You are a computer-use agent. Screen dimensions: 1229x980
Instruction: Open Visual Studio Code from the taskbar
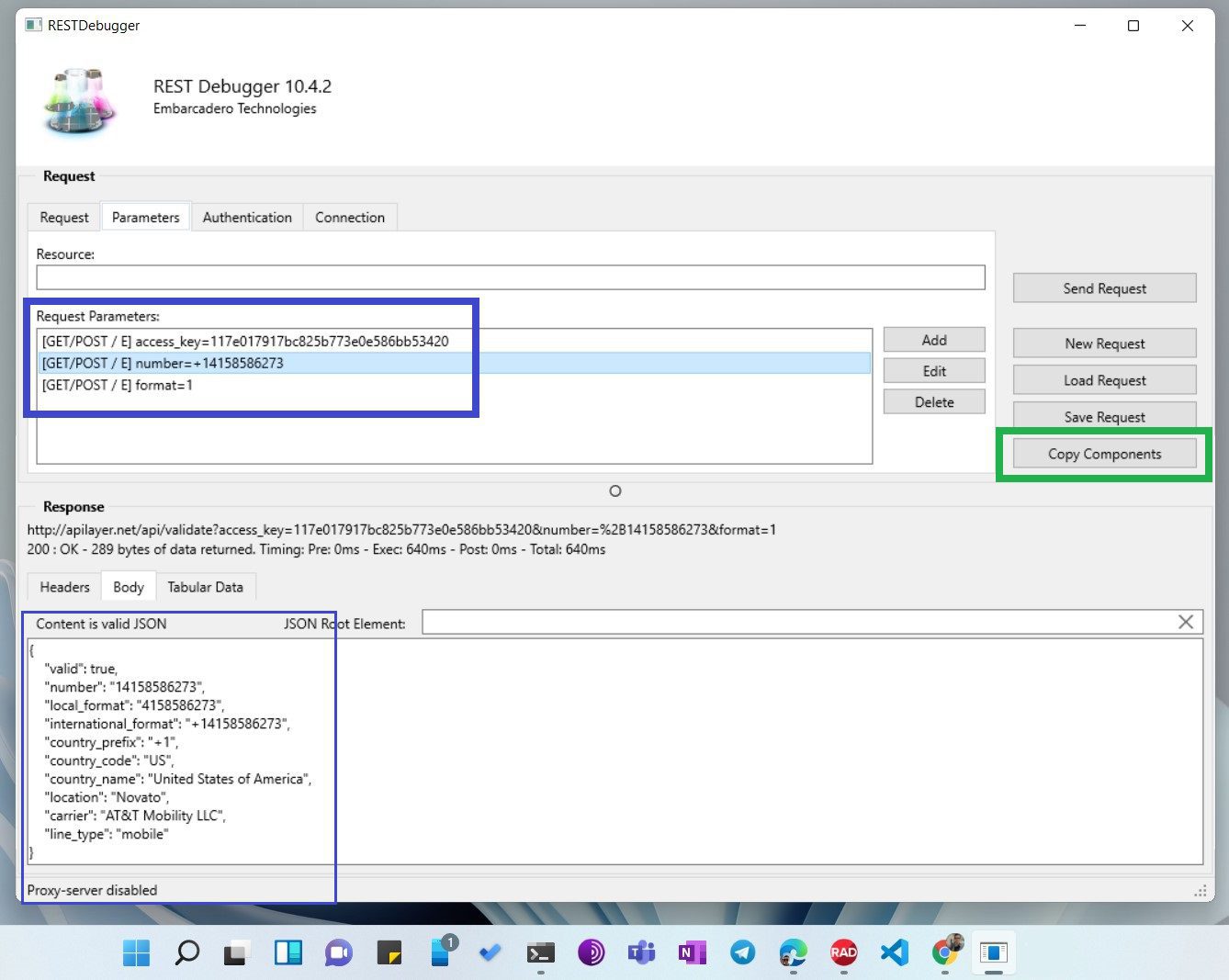(894, 952)
